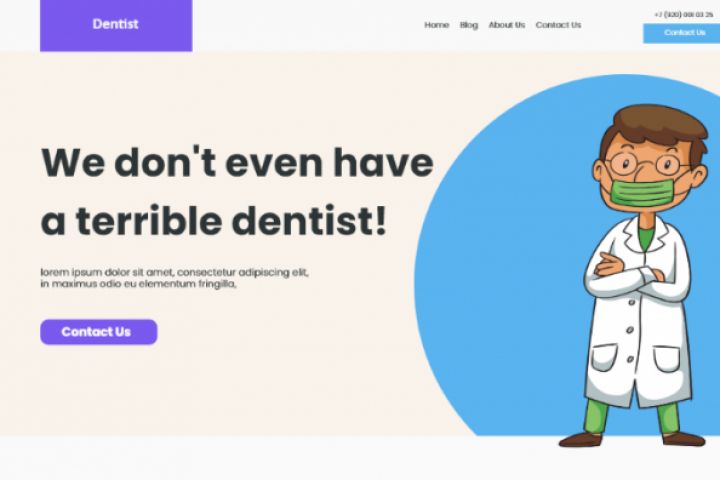Click the dentist's green trousers
Viewport: 720px width, 480px height.
click(634, 417)
